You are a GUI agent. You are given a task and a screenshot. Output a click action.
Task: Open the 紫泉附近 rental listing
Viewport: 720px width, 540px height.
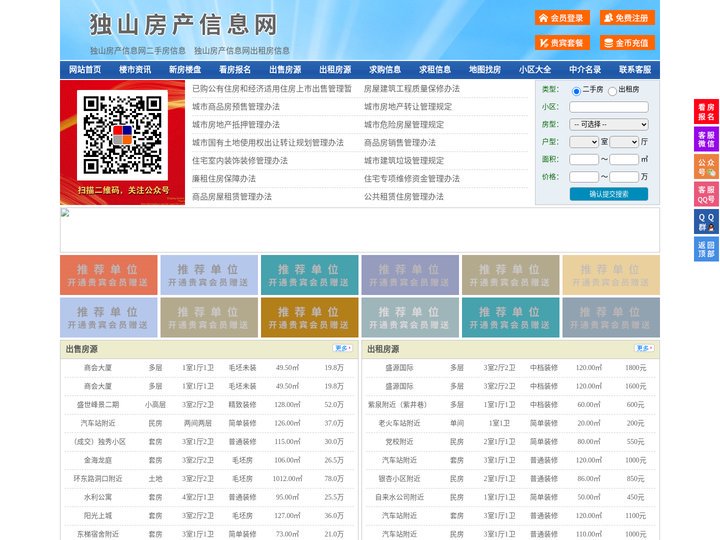click(x=398, y=405)
